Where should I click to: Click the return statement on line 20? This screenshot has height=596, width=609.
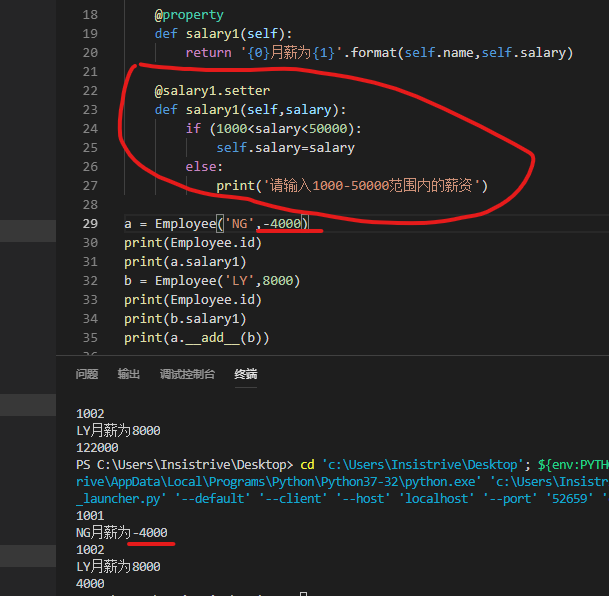point(379,53)
